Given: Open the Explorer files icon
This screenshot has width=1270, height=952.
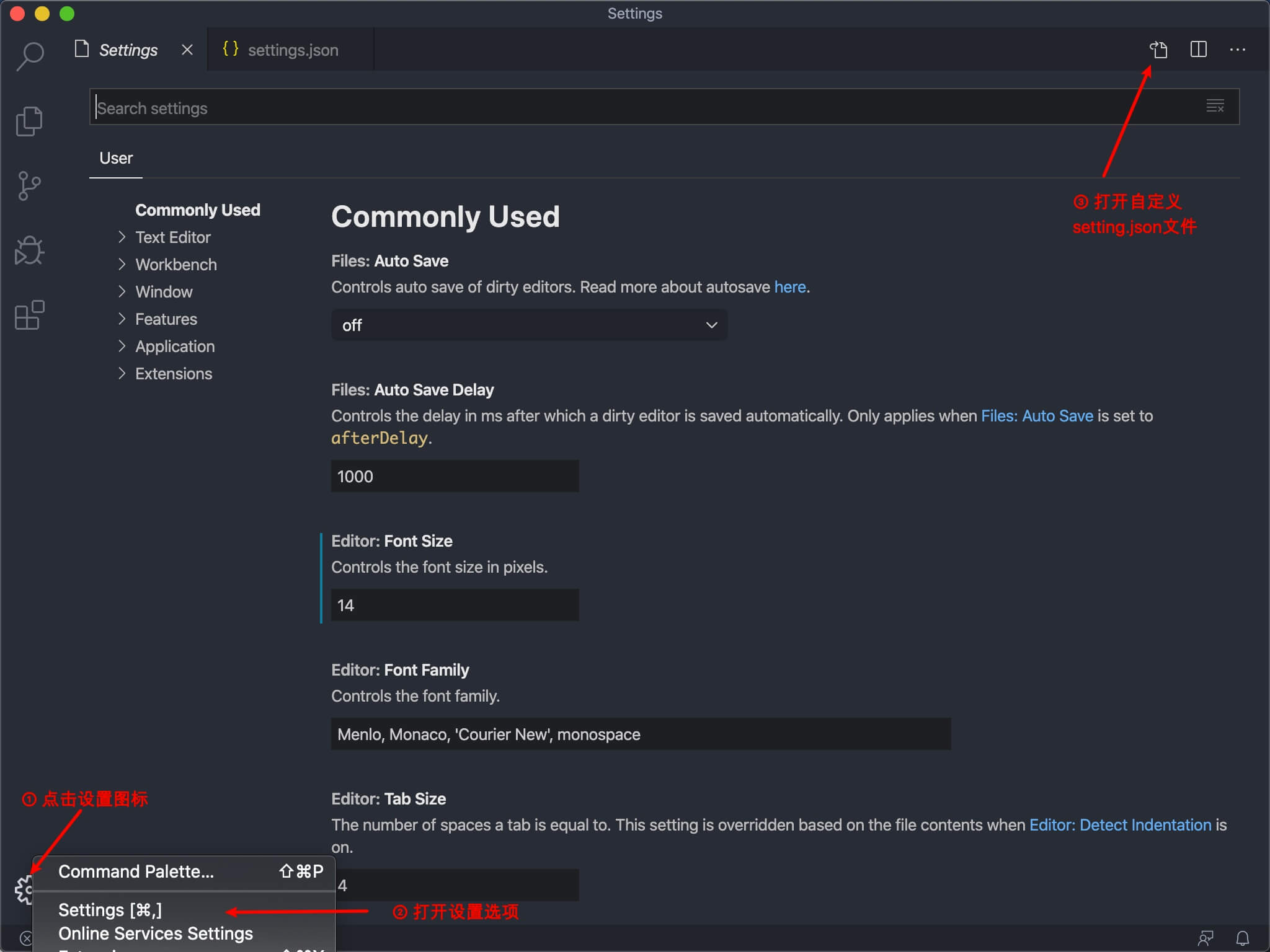Looking at the screenshot, I should pyautogui.click(x=29, y=121).
